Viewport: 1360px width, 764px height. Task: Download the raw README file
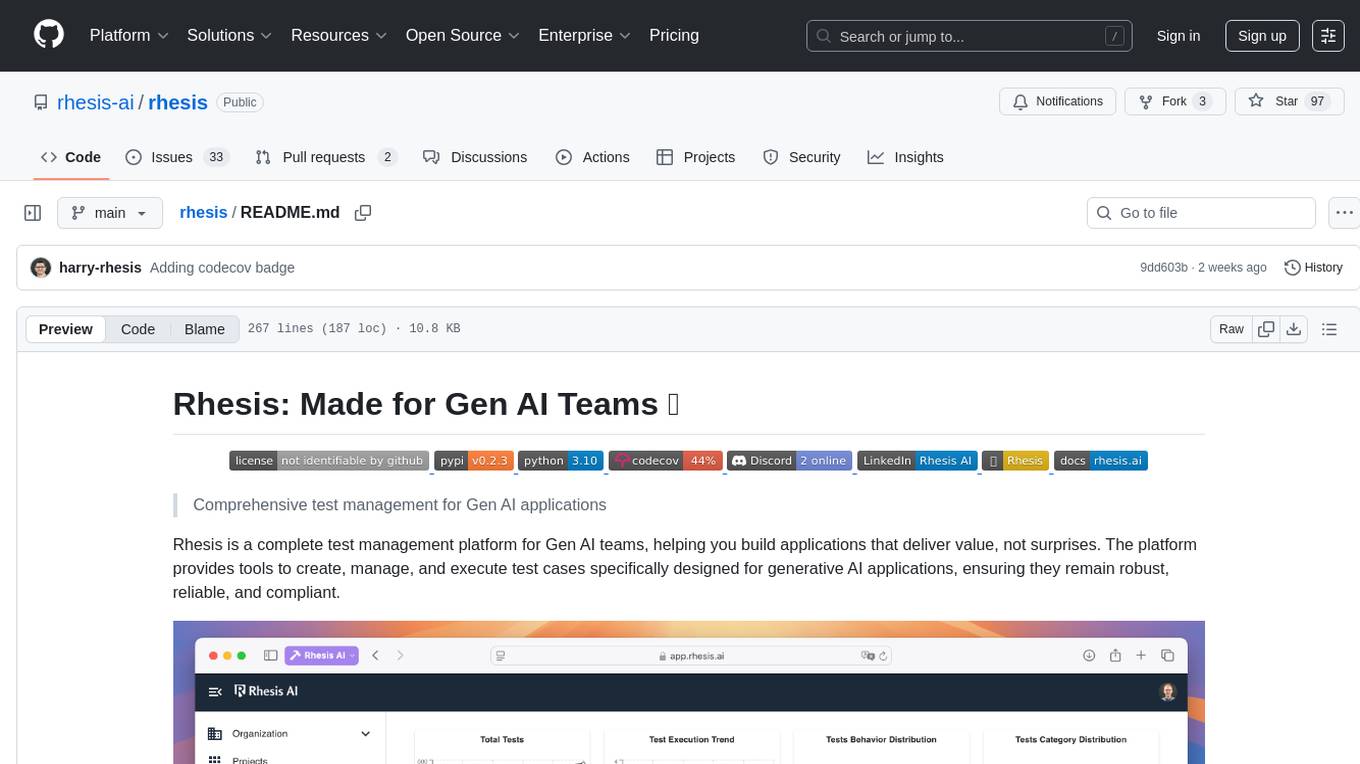click(x=1293, y=329)
